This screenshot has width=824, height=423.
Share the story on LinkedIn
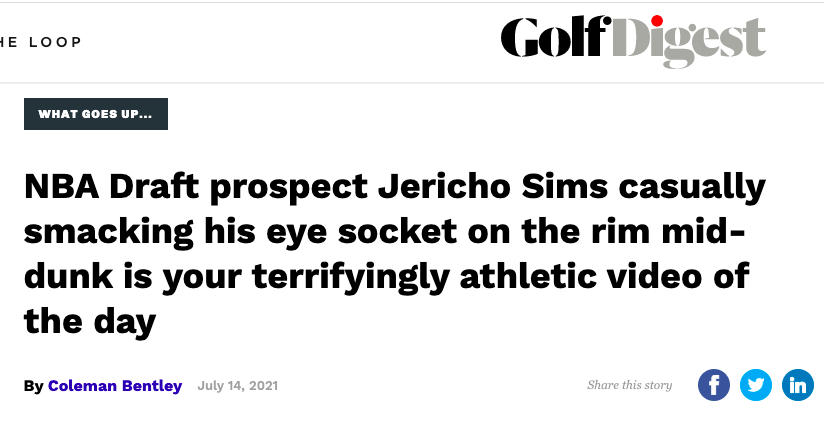(798, 385)
